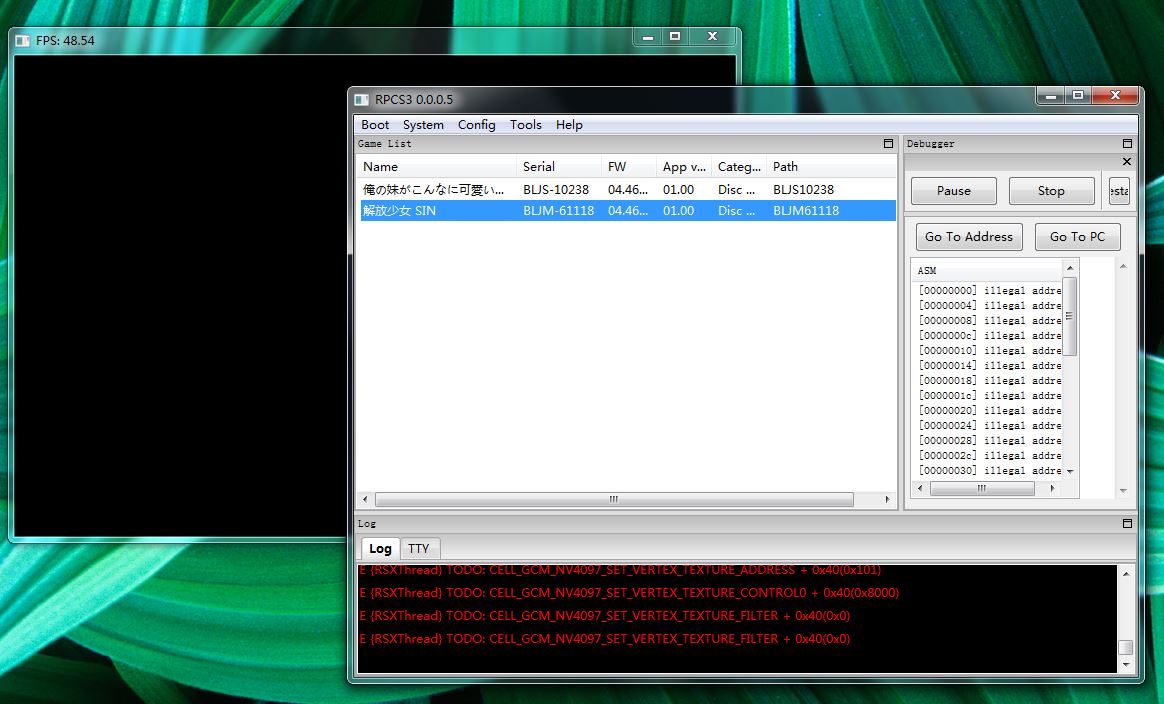Click the Go To Address button

point(968,237)
